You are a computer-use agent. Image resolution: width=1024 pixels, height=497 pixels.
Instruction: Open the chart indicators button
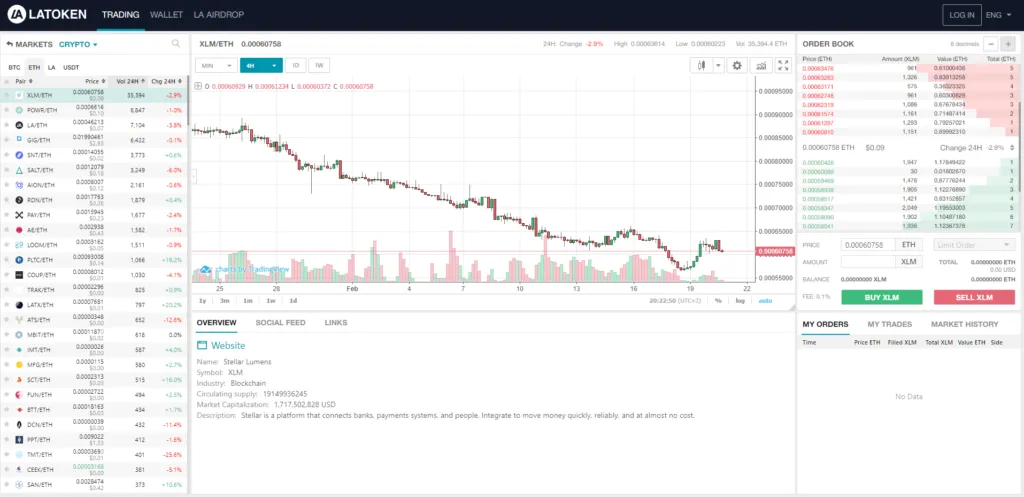(760, 65)
